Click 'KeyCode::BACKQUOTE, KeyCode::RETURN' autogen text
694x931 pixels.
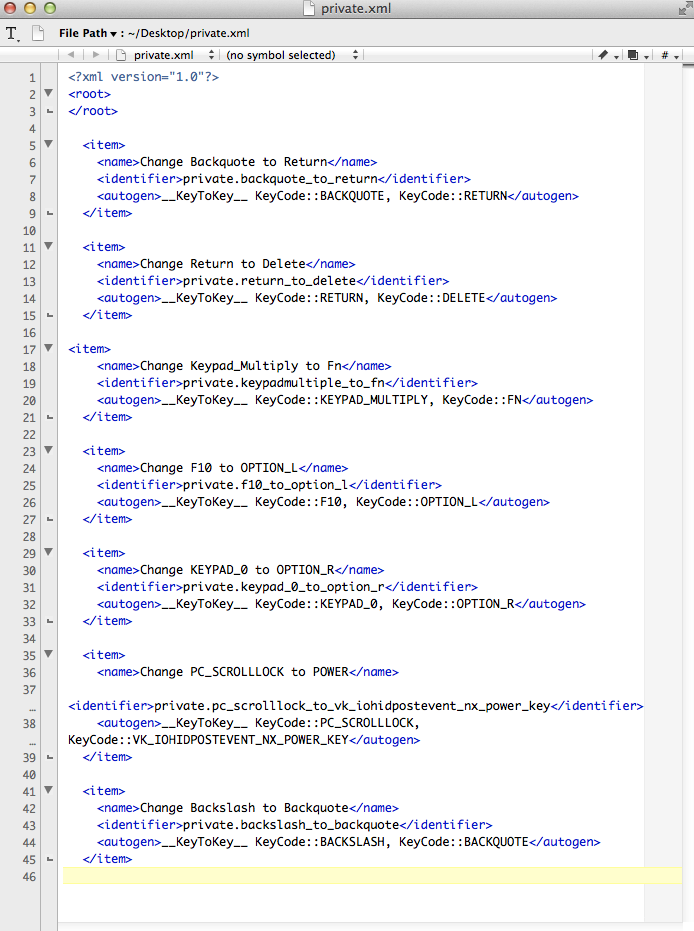(x=381, y=196)
